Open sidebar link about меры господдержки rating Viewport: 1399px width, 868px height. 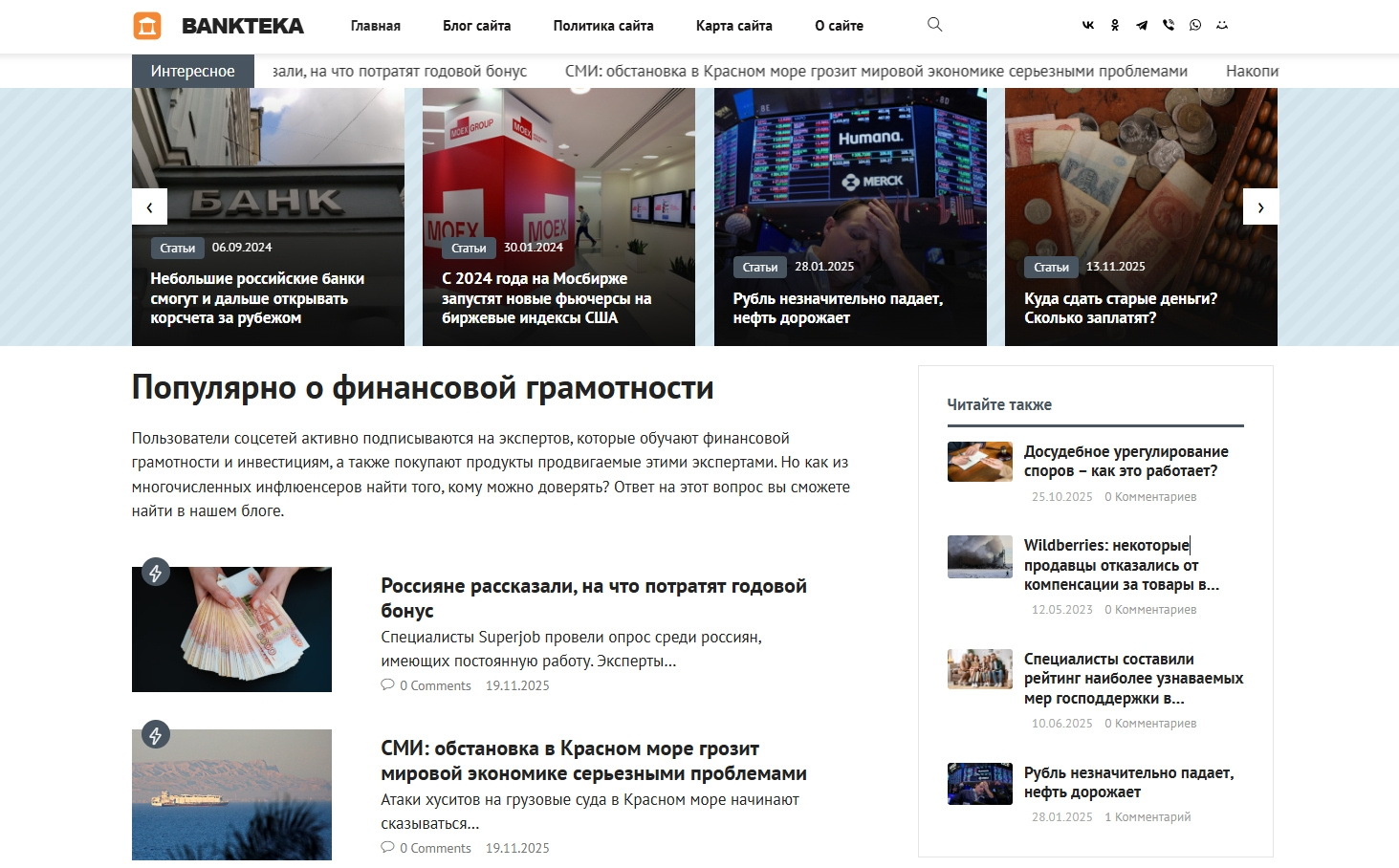coord(1134,679)
